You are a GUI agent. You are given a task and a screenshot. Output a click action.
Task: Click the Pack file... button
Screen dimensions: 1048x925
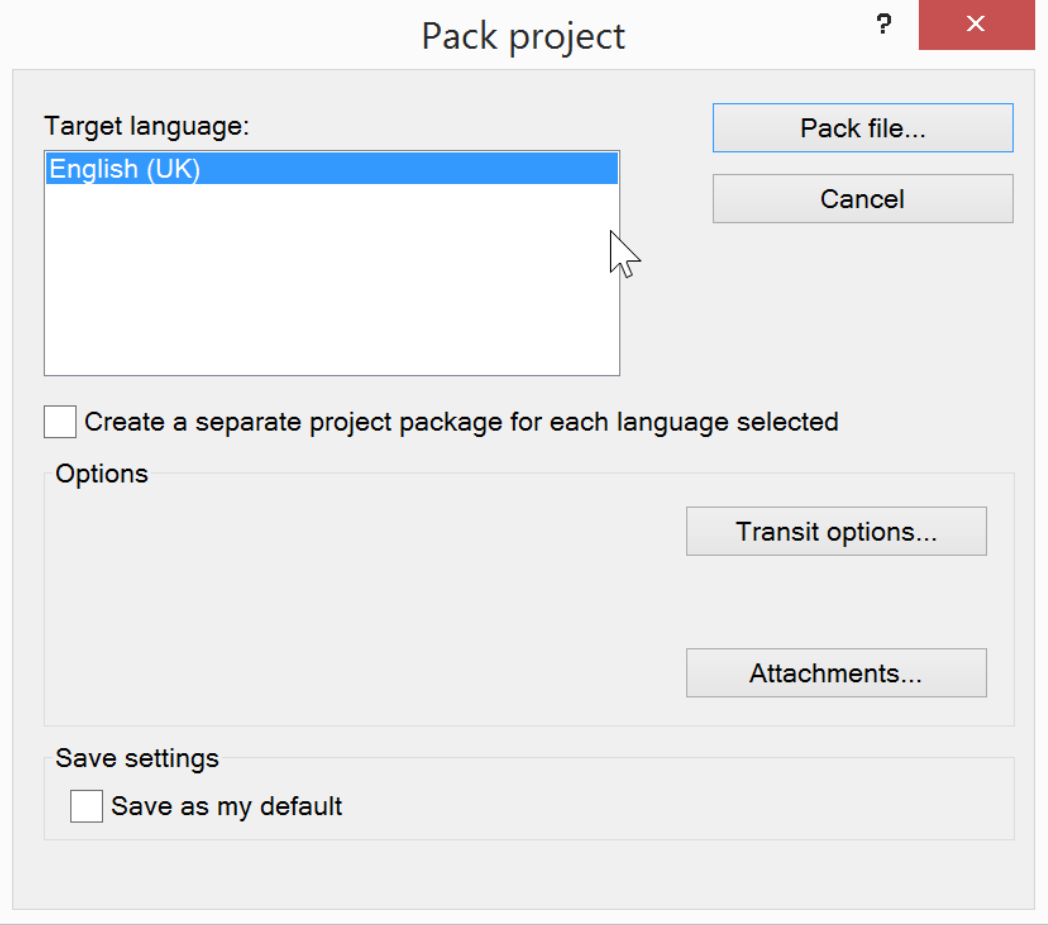(x=862, y=128)
